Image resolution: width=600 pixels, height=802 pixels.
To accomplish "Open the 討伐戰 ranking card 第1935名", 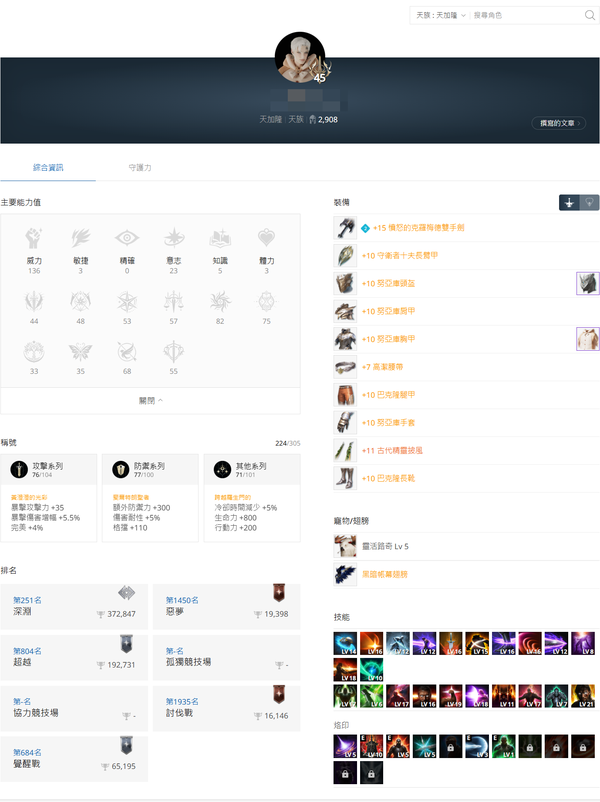I will tap(227, 708).
